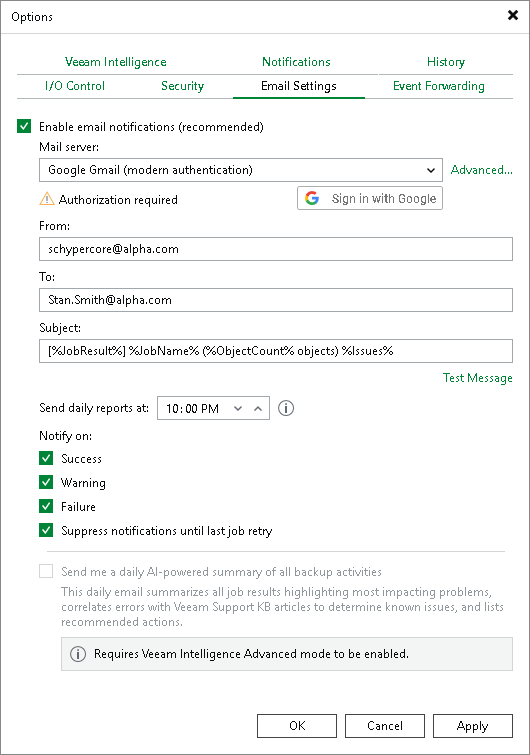Click Sign in with Google button
The width and height of the screenshot is (530, 755).
point(370,198)
